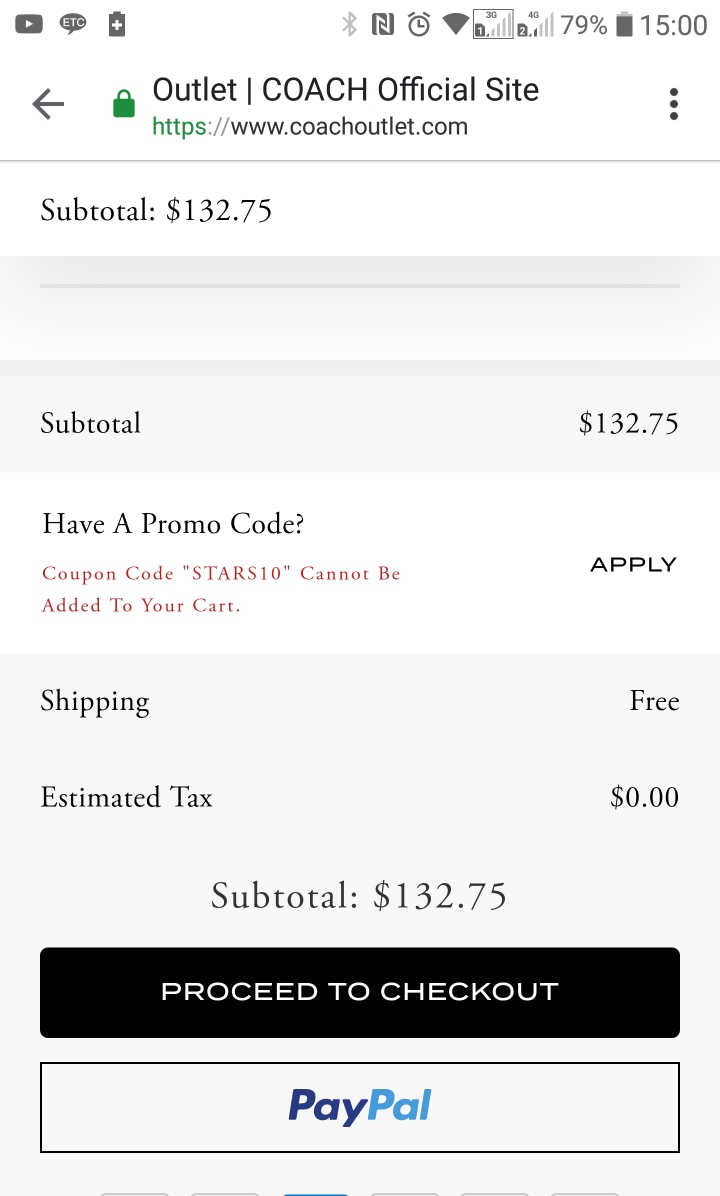
Task: Click the PROCEED TO CHECKOUT button
Action: coord(360,992)
